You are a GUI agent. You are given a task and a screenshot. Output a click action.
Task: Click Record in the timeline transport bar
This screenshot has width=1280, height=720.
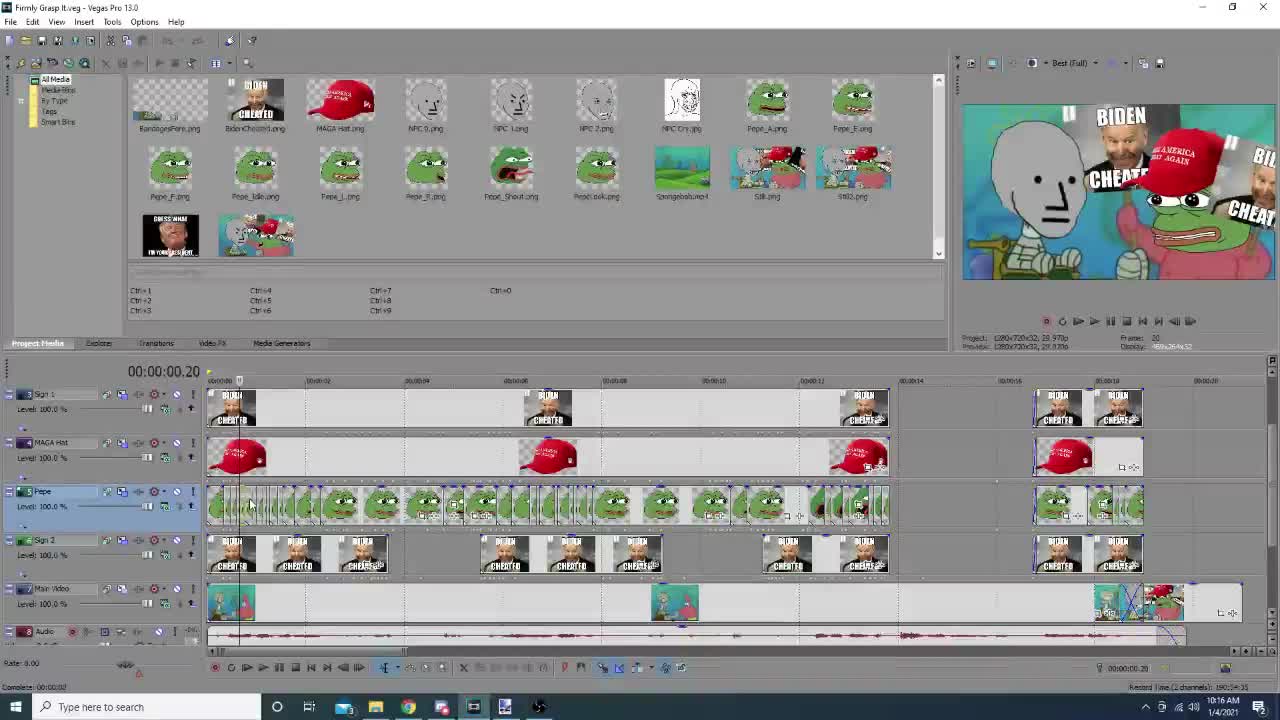coord(215,668)
